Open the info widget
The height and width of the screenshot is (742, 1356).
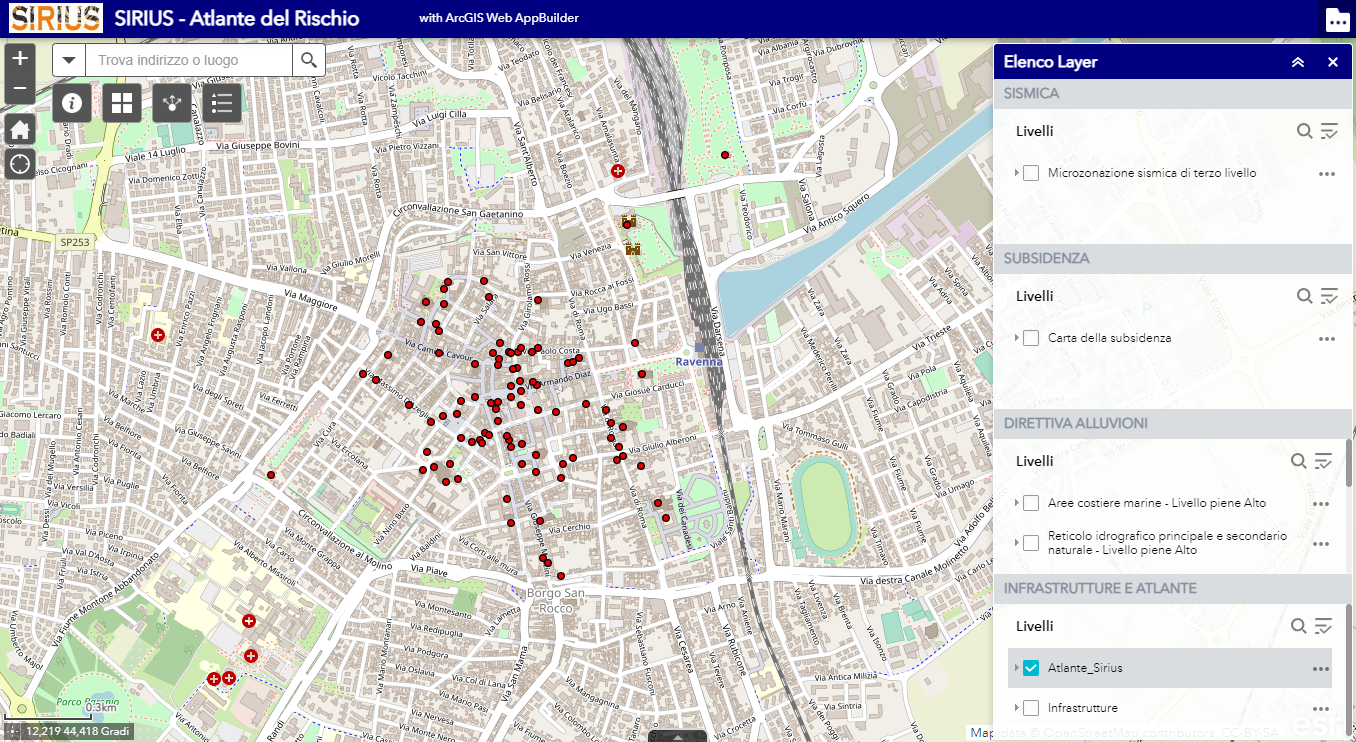pyautogui.click(x=71, y=103)
